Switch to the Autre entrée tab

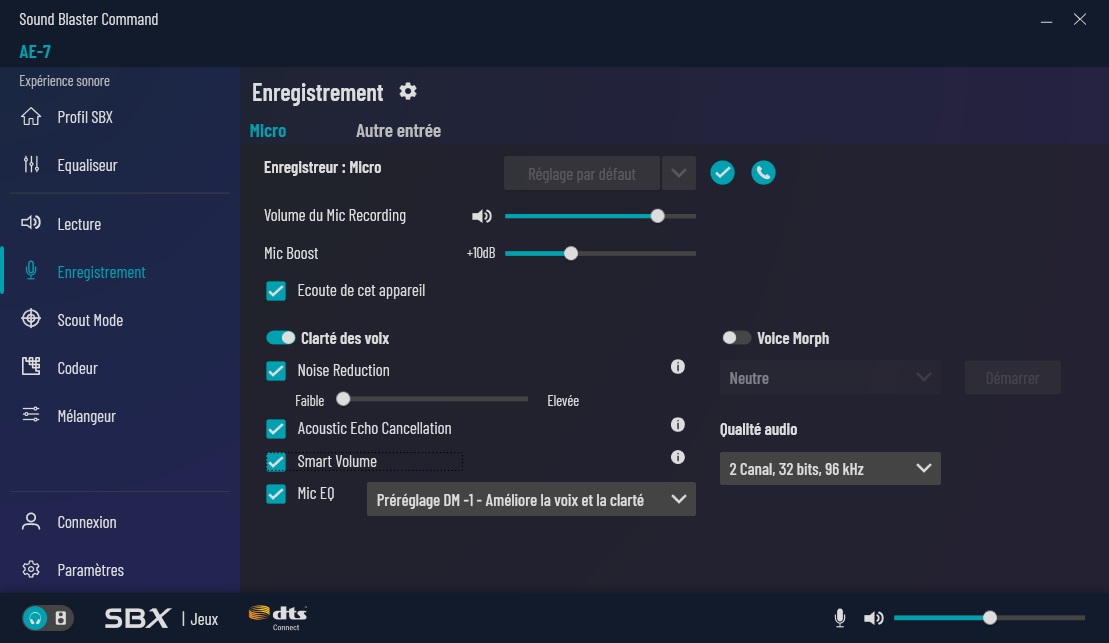coord(398,130)
